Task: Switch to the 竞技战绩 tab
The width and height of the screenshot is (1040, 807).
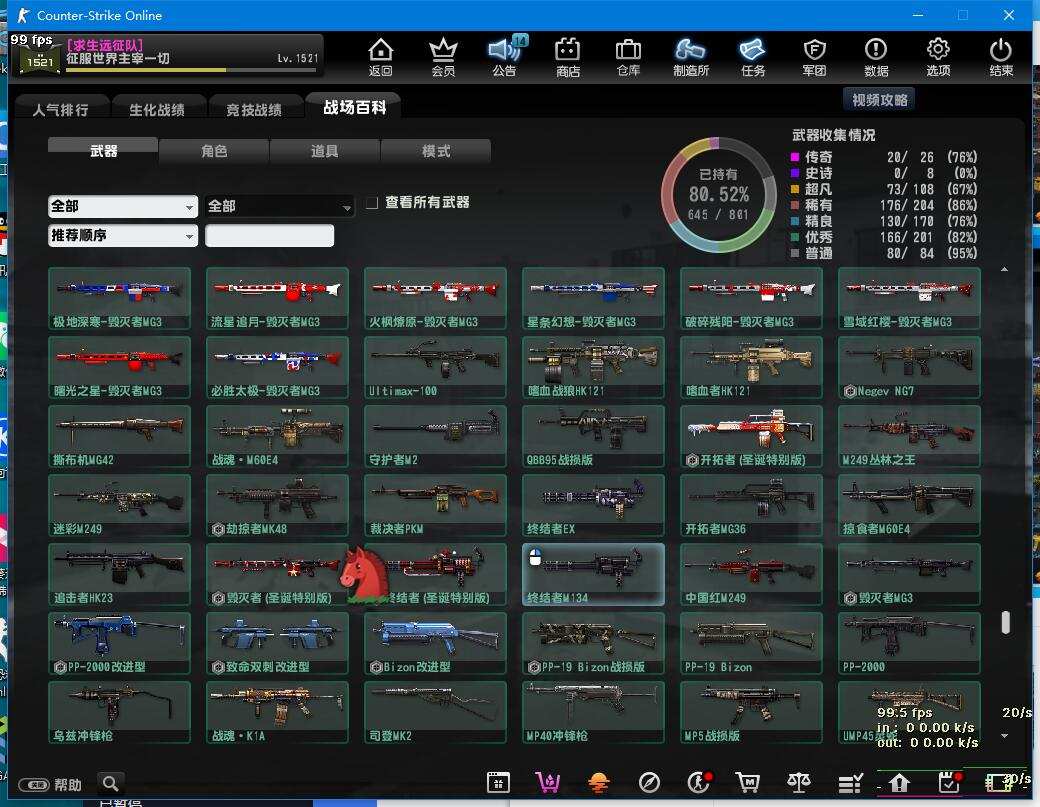Action: 254,109
